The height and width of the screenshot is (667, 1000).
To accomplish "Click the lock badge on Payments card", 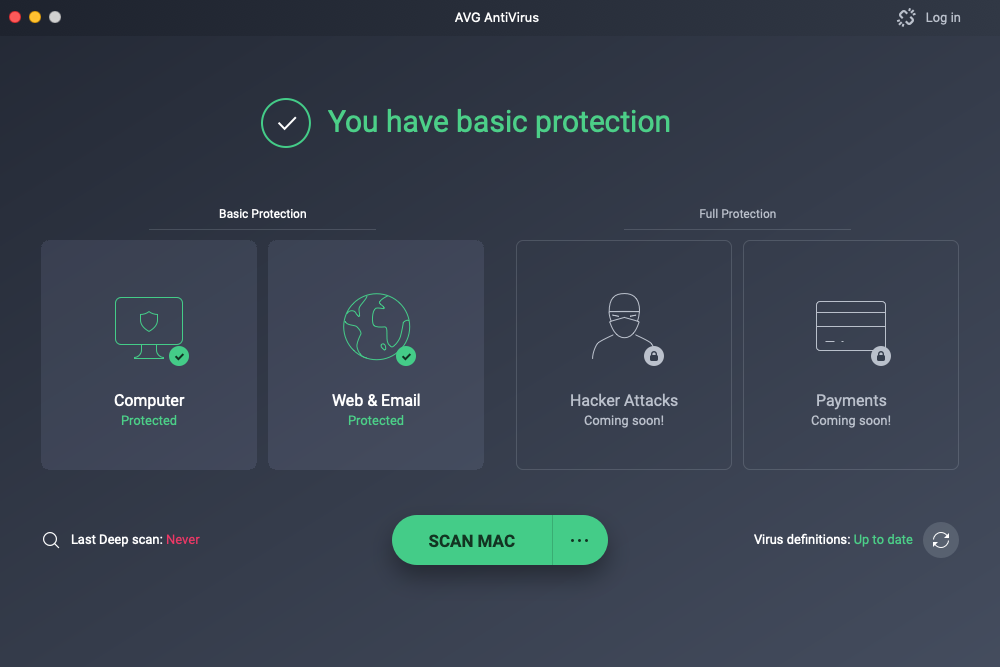I will click(x=881, y=356).
